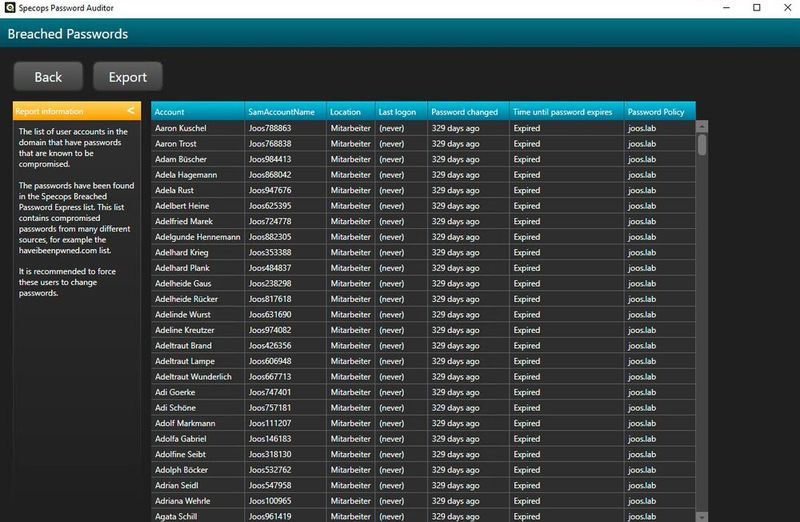The width and height of the screenshot is (800, 522).
Task: Sort by the Location column header
Action: point(351,111)
